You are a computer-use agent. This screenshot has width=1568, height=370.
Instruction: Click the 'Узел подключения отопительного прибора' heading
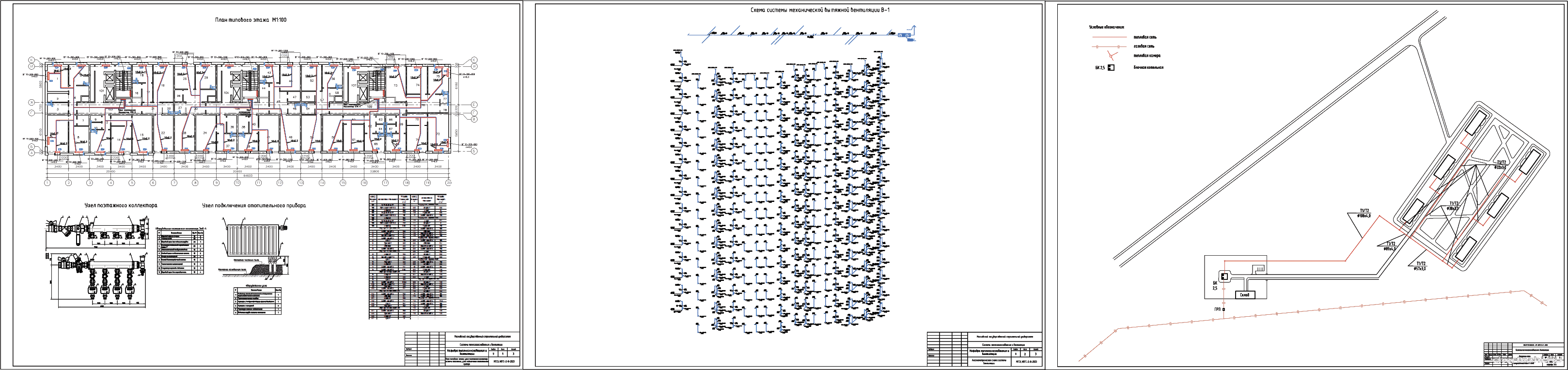[x=254, y=206]
